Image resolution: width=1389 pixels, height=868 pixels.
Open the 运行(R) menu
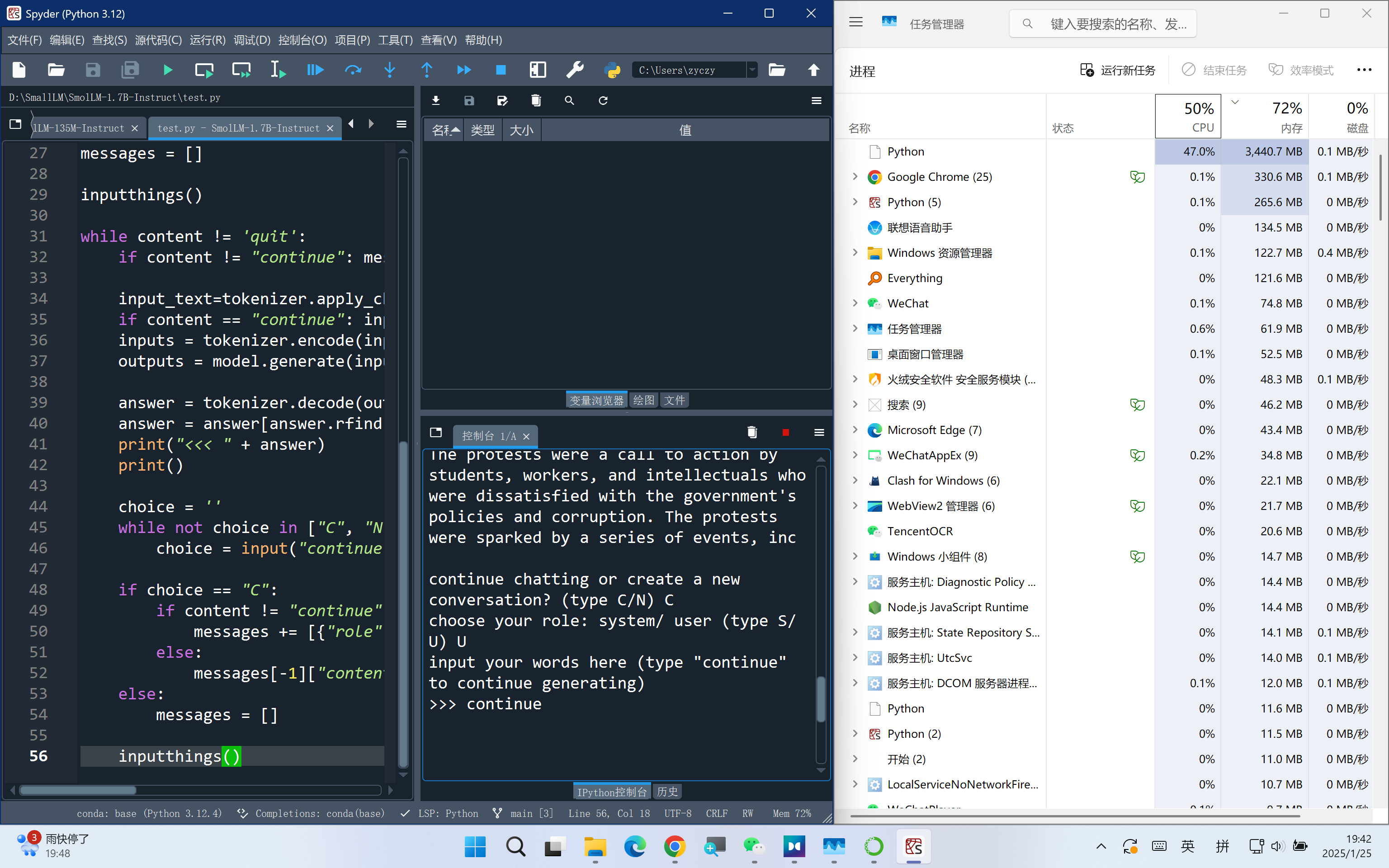click(207, 40)
